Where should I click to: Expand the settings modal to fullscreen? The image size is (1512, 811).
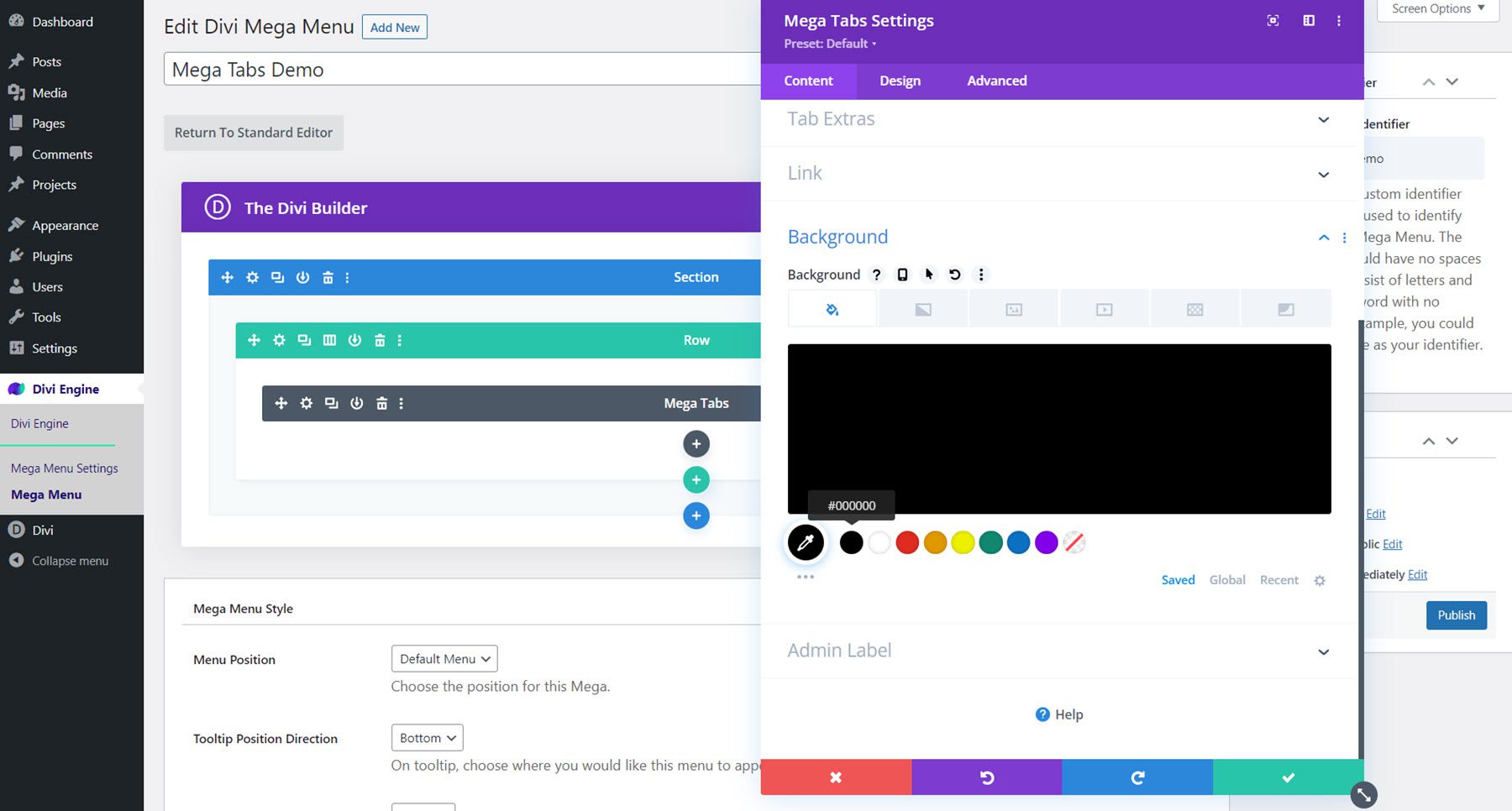tap(1273, 20)
